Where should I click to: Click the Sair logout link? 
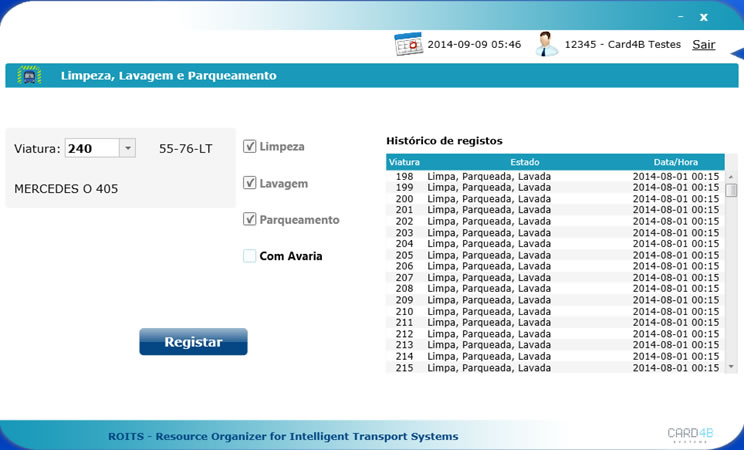point(703,45)
